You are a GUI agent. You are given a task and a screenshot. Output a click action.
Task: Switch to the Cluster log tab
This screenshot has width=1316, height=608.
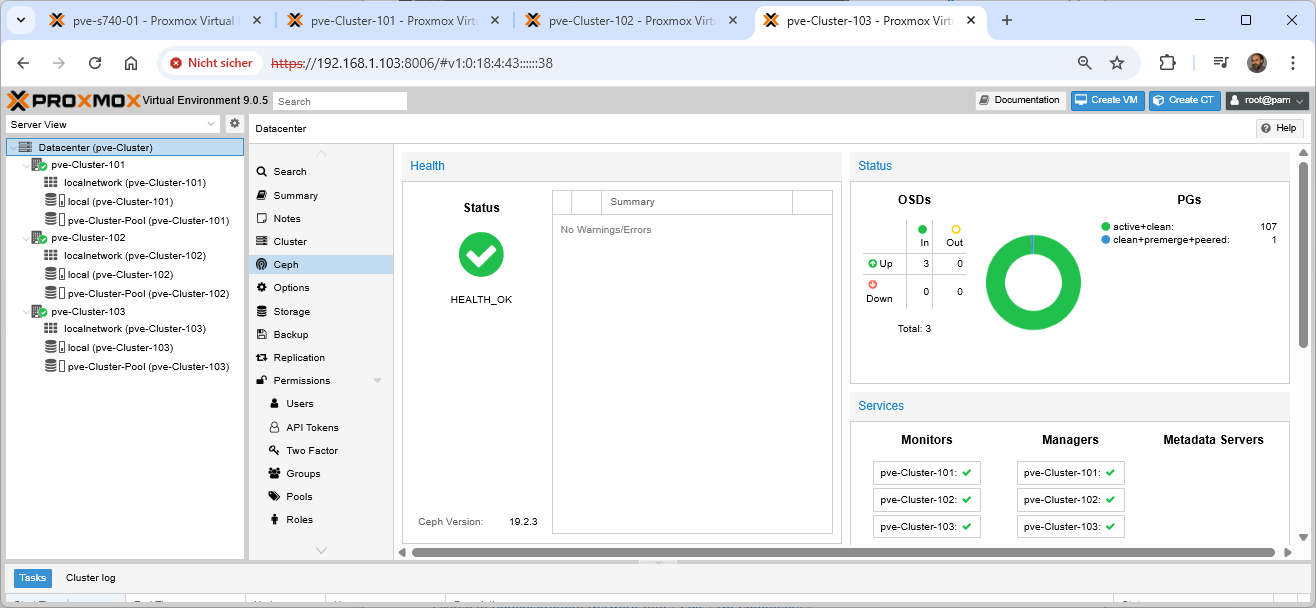(90, 578)
